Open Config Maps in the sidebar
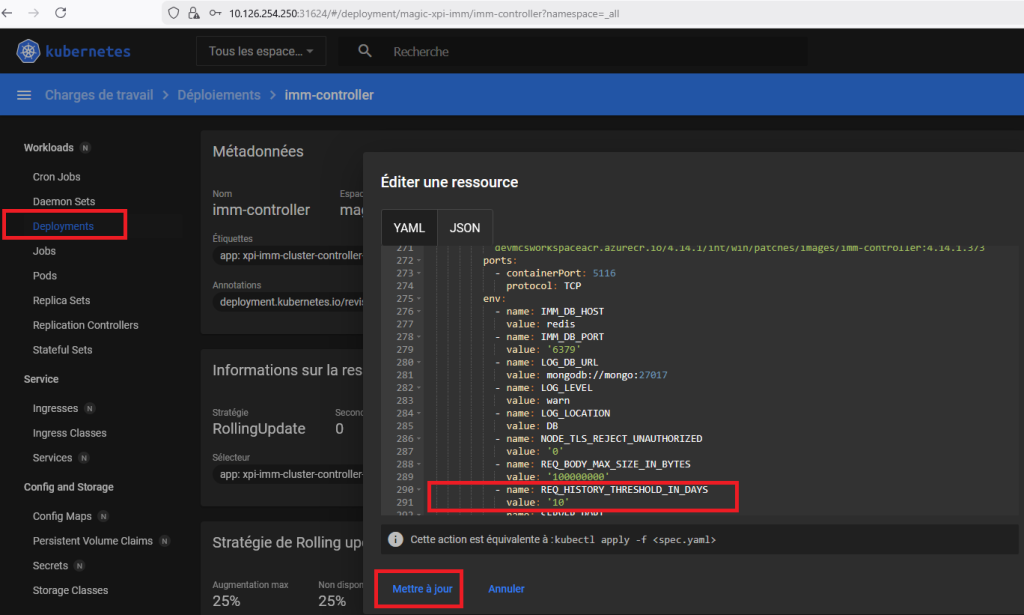 62,516
